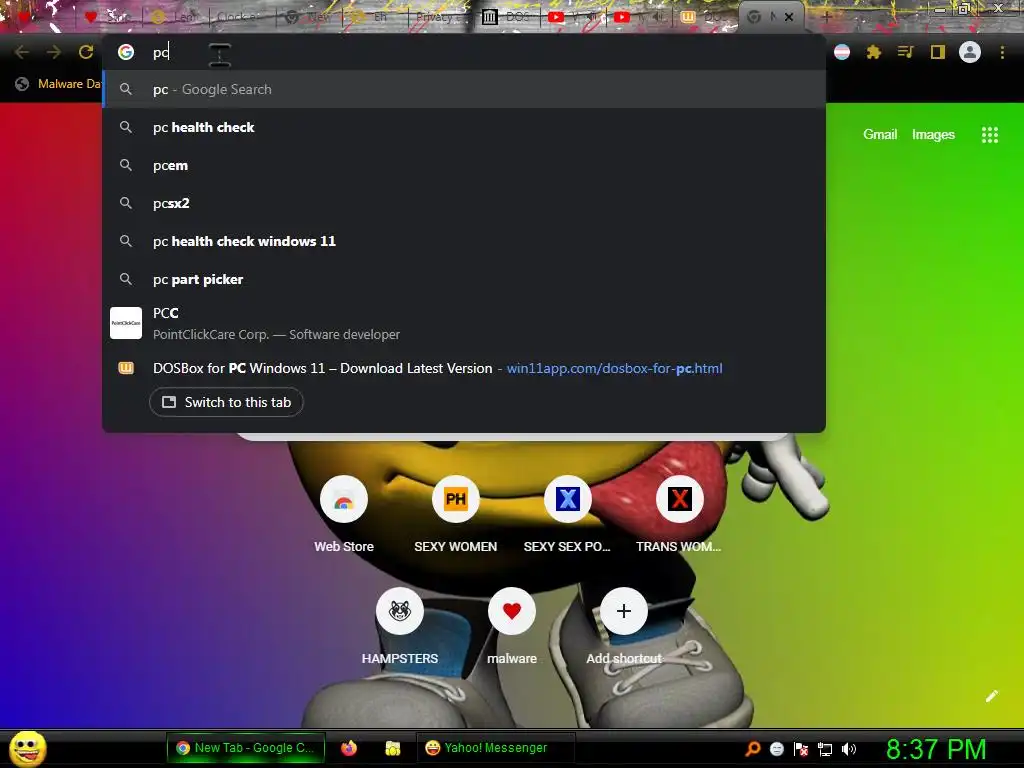Select the PCC PointClickCare suggestion
Viewport: 1024px width, 768px height.
(464, 323)
